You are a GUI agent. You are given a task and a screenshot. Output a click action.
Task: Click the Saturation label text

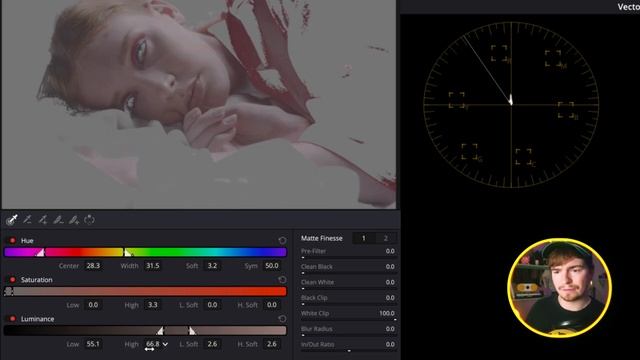click(x=37, y=280)
